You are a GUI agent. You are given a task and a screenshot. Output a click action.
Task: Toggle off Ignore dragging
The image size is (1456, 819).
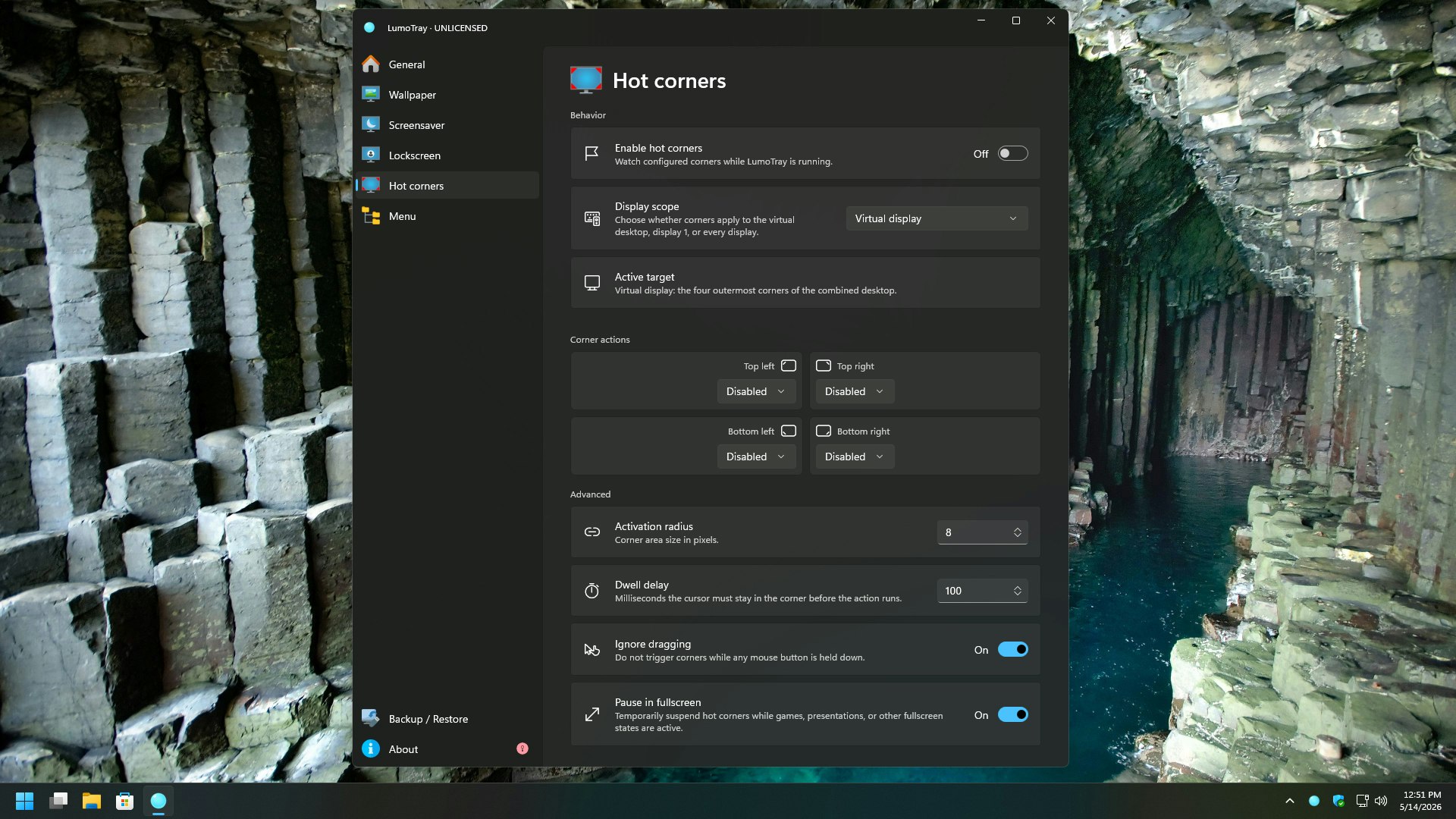point(1012,650)
